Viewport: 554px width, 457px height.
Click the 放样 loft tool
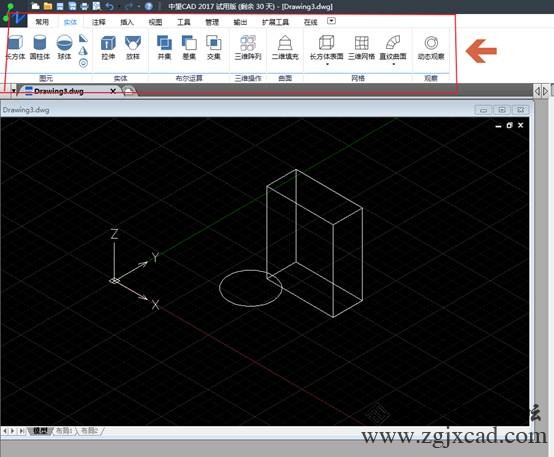click(x=133, y=48)
